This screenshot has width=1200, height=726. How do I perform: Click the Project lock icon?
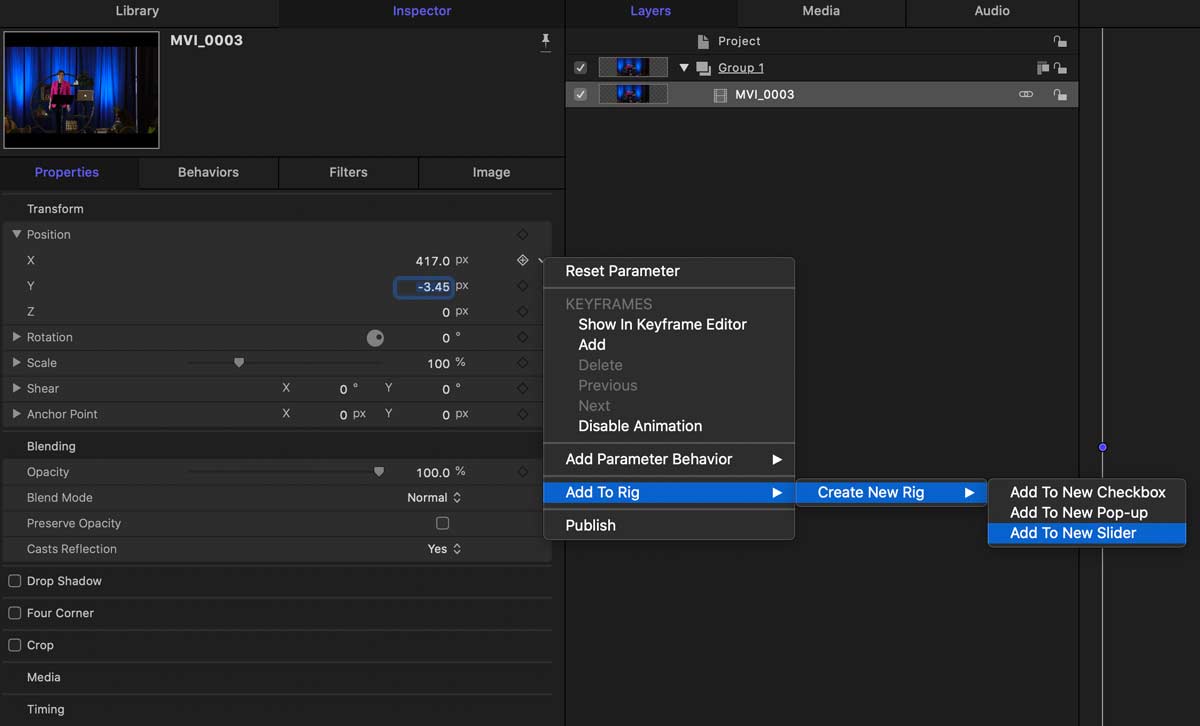[x=1060, y=41]
